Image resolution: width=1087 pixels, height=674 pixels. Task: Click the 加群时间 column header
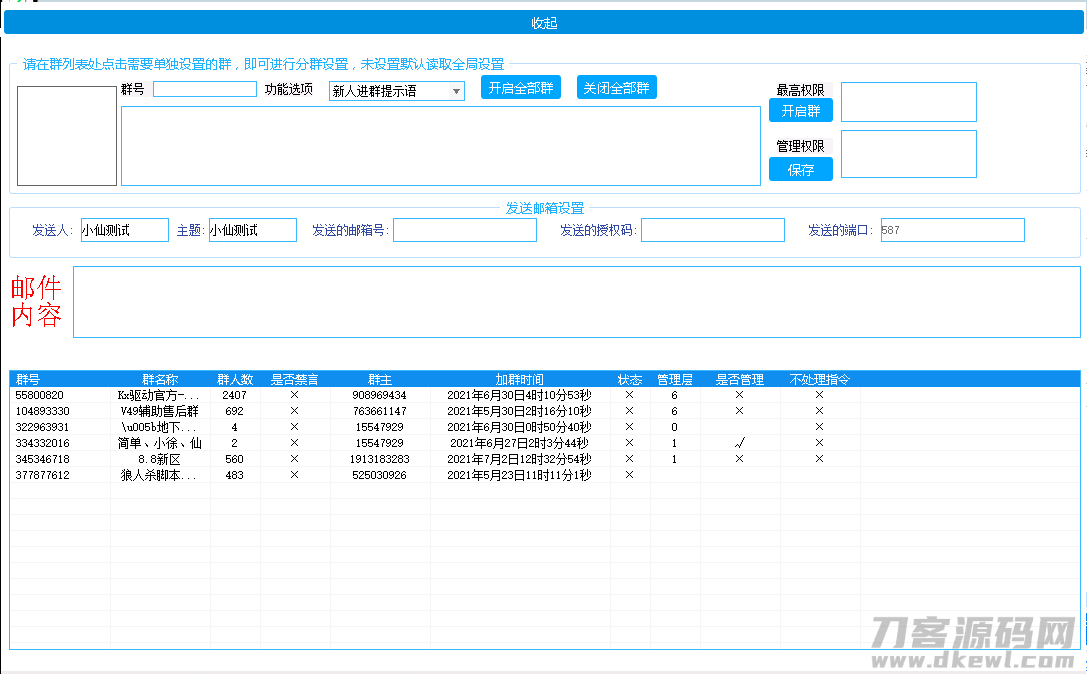(519, 379)
